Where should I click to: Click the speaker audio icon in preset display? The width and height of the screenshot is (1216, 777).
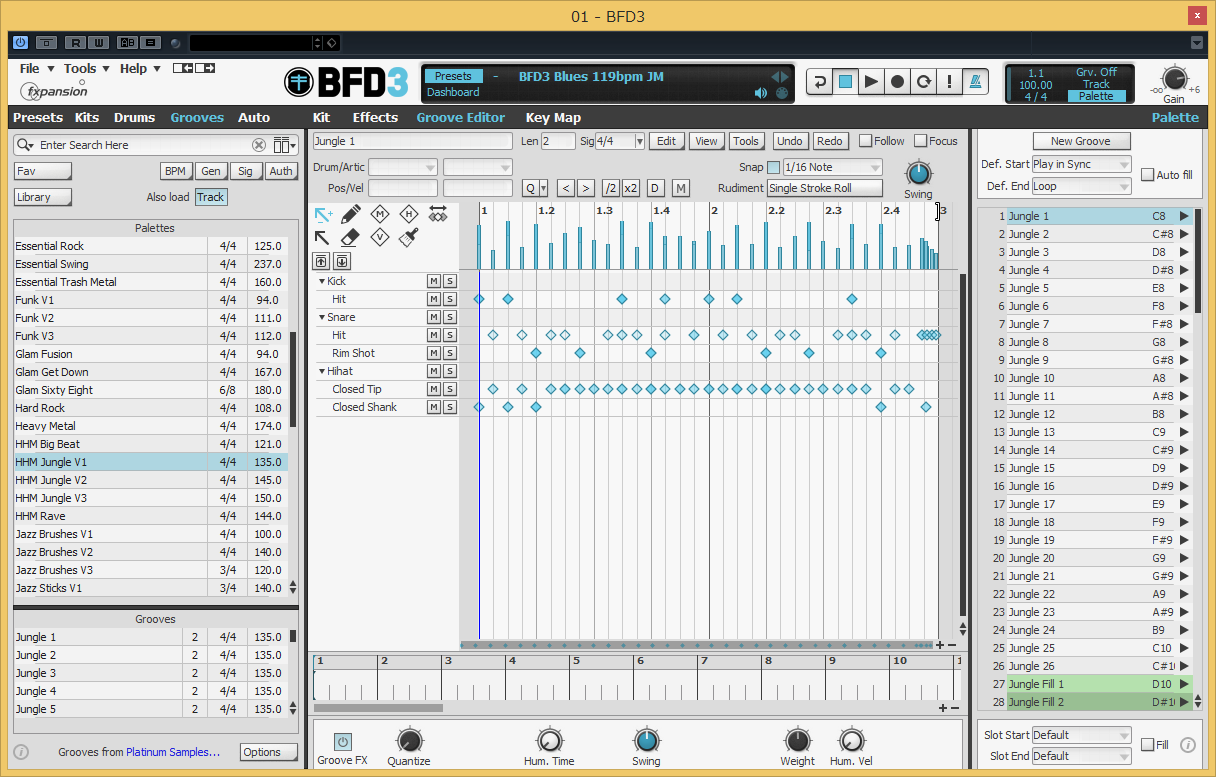coord(761,93)
